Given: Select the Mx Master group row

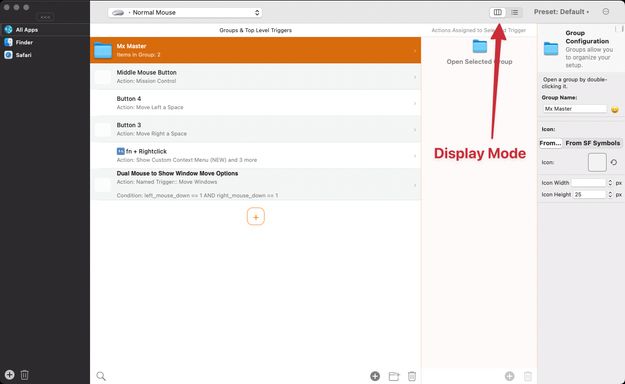Looking at the screenshot, I should [x=256, y=50].
